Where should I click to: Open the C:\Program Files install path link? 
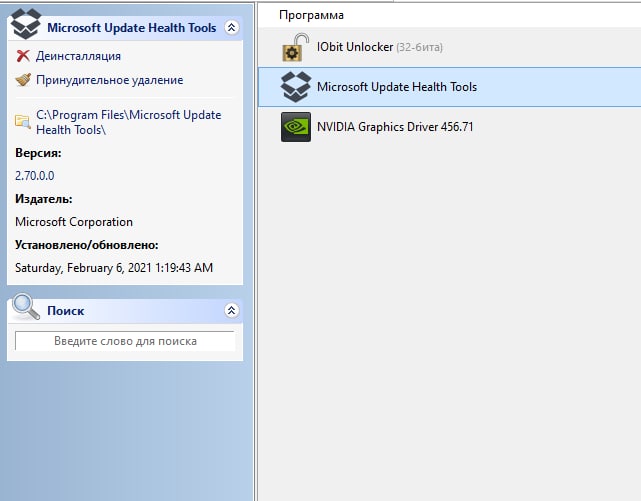coord(128,122)
